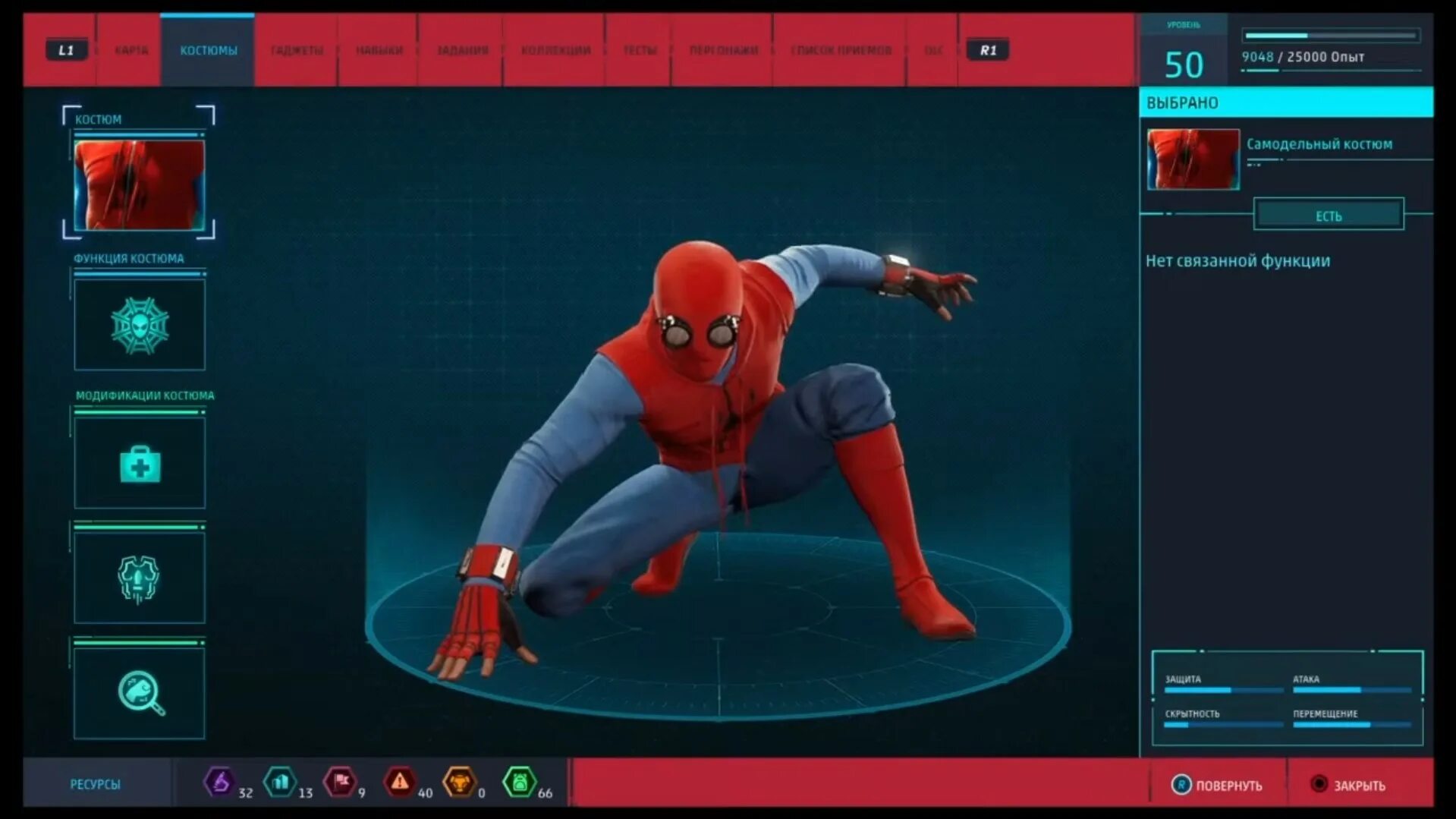
Task: Open the suit power spider-web icon slot
Action: click(x=140, y=325)
